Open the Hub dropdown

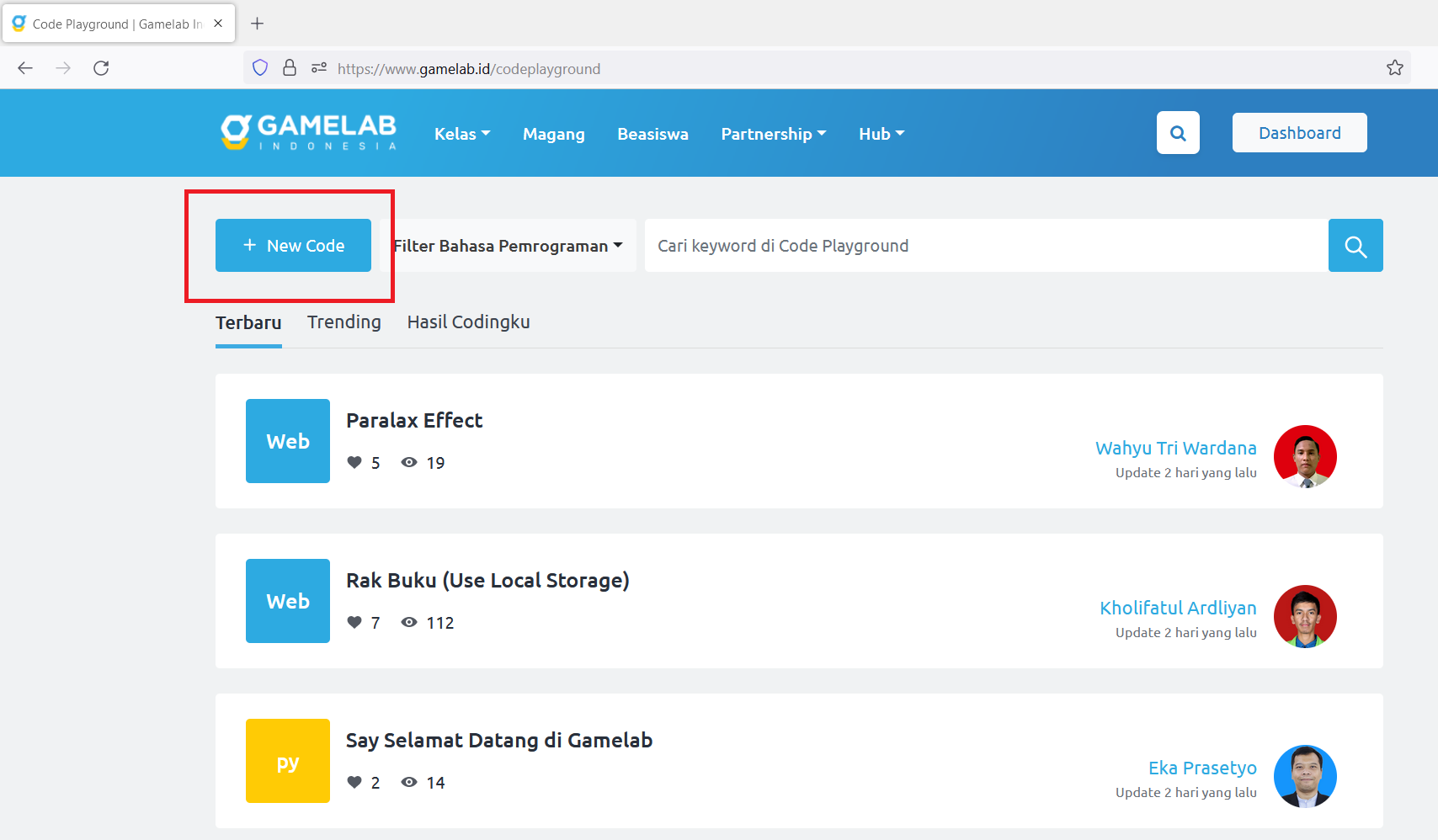pyautogui.click(x=881, y=133)
